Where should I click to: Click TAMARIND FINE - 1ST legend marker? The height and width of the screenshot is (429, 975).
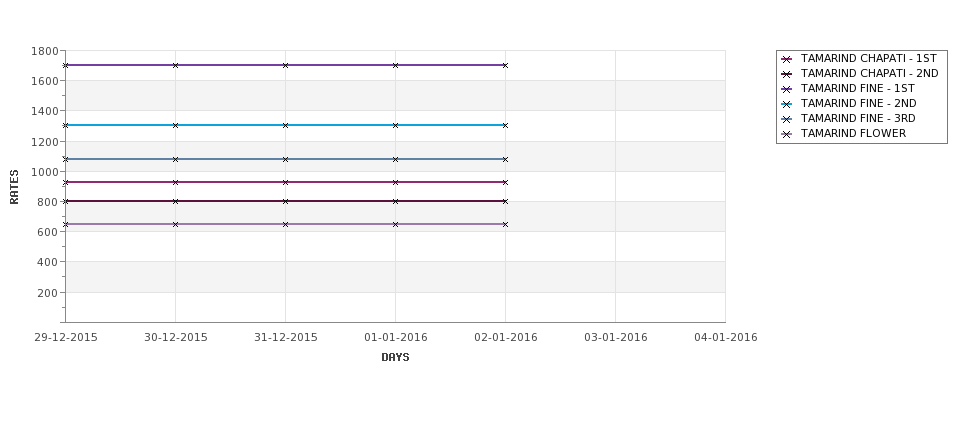point(787,89)
